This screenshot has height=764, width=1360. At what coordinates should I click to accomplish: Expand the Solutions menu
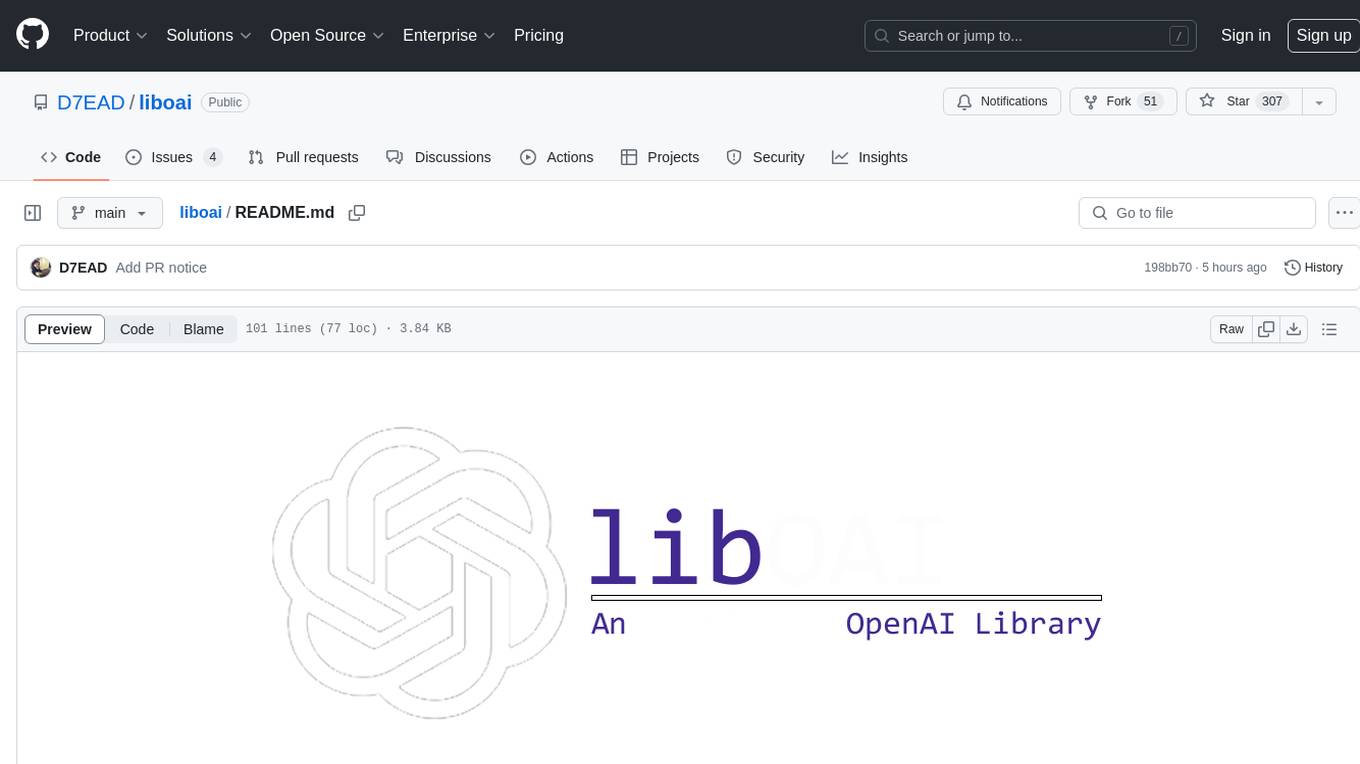(209, 35)
